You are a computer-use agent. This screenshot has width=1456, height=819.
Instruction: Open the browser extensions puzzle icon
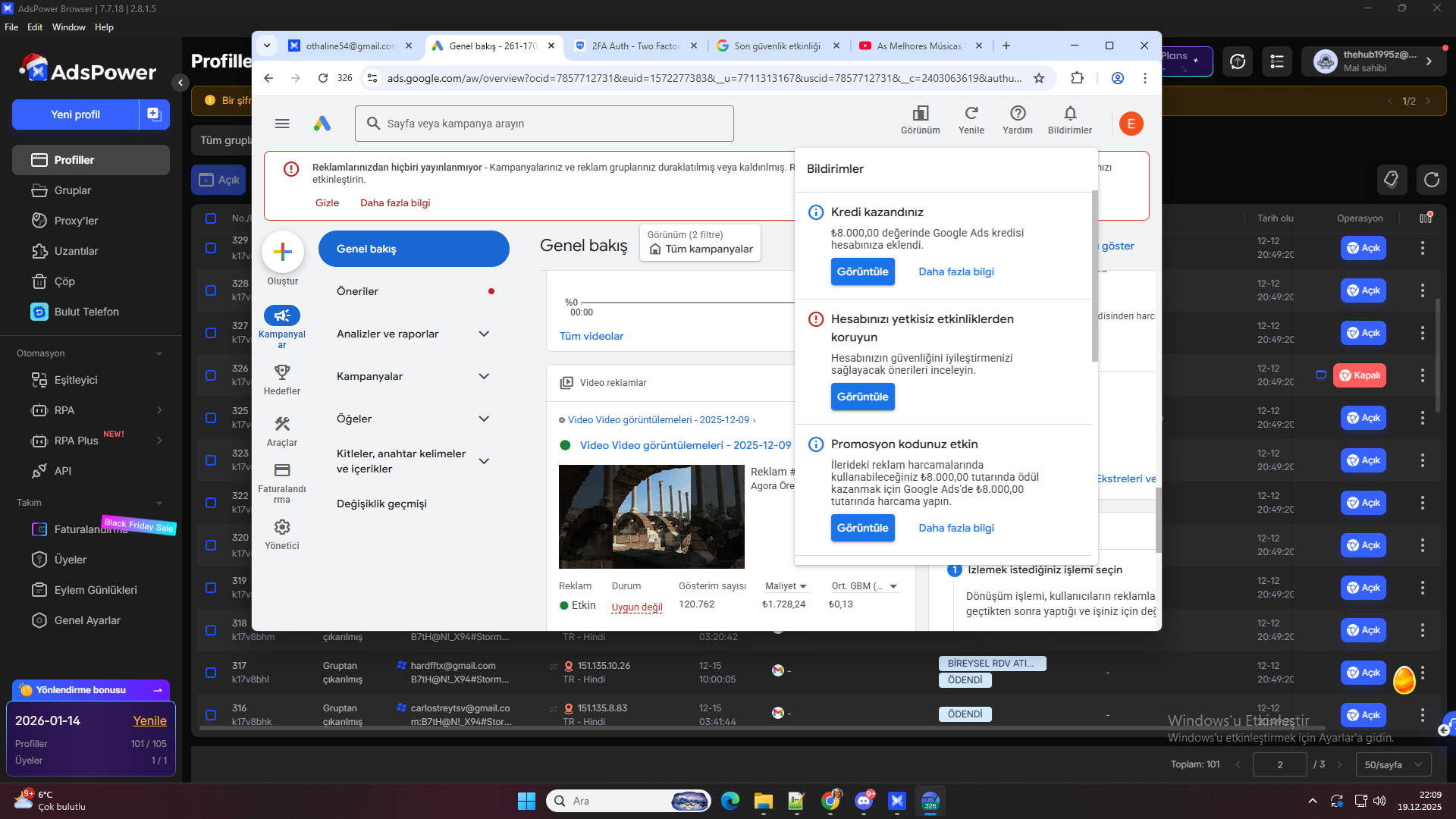(x=1077, y=78)
